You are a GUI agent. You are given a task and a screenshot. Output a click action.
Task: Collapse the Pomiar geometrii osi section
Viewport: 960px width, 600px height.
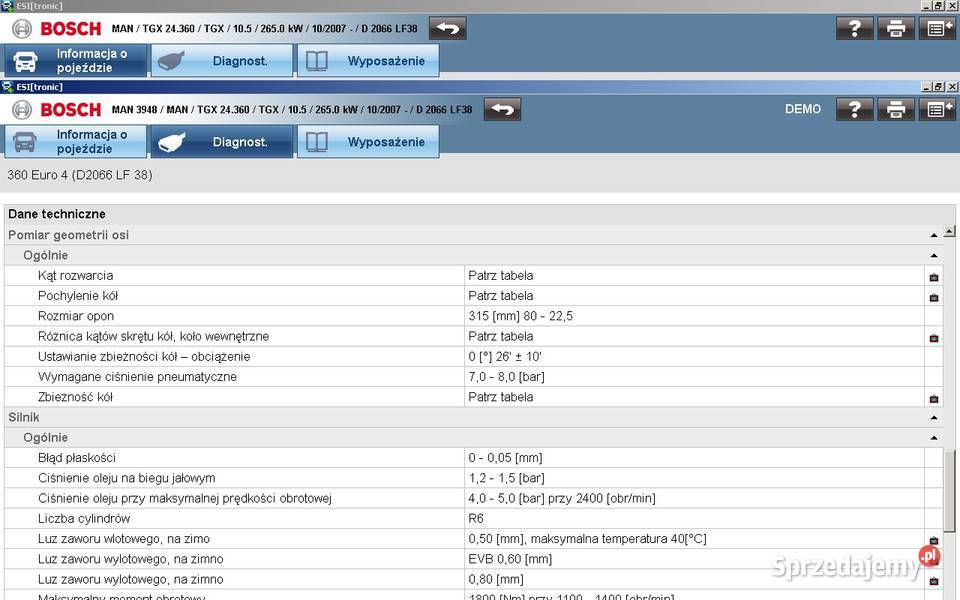[x=934, y=235]
